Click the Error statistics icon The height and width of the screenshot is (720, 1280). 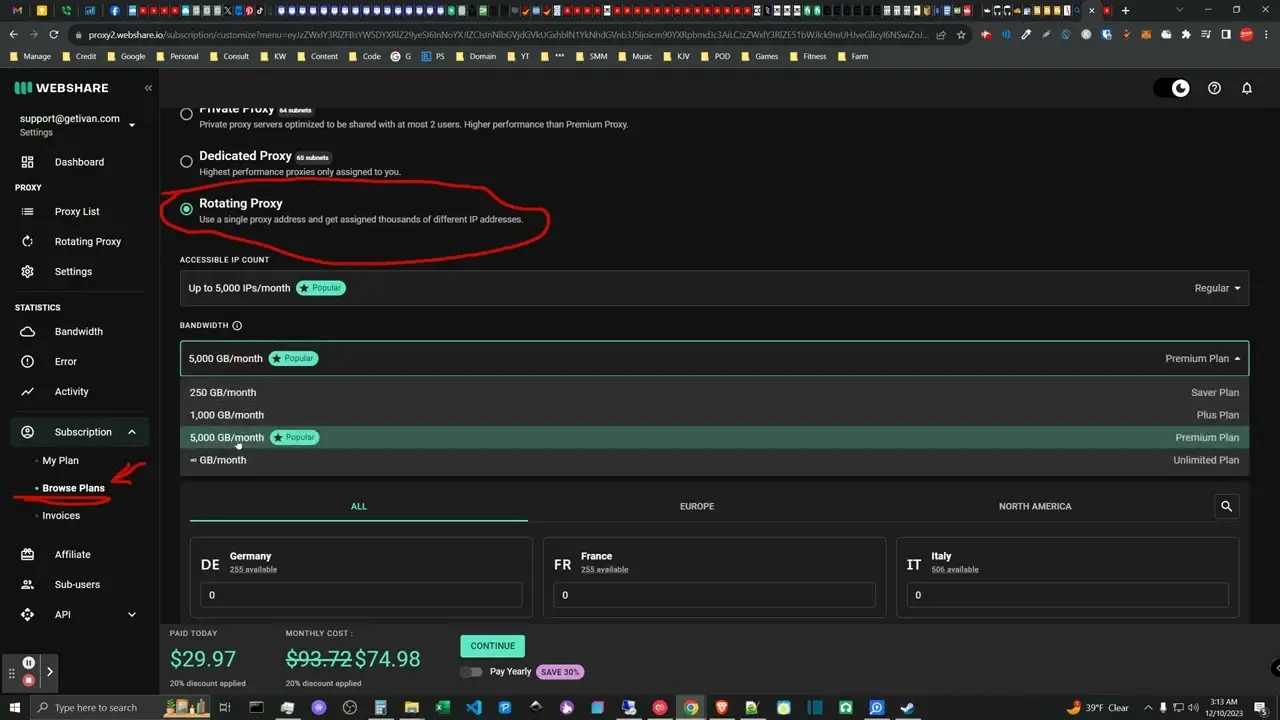tap(28, 362)
